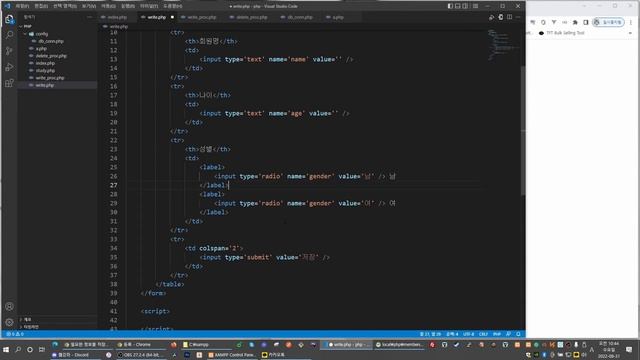The width and height of the screenshot is (640, 360).
Task: Open Windows taskbar search icon
Action: [18, 350]
